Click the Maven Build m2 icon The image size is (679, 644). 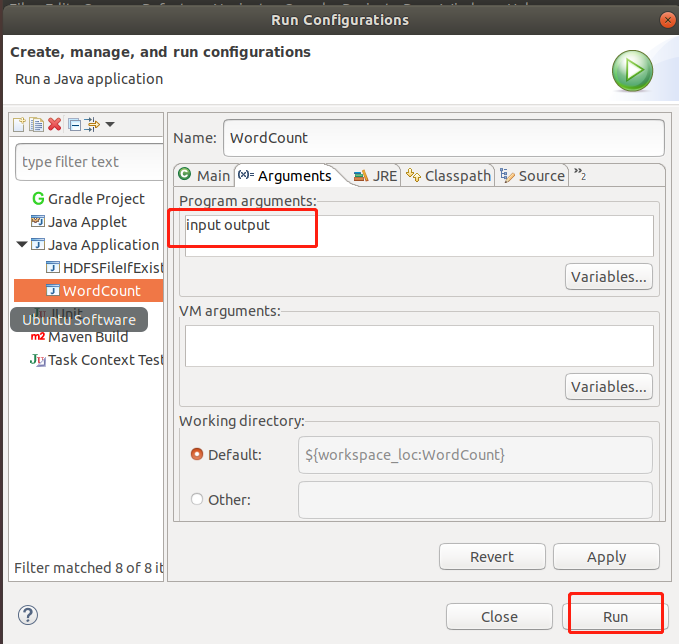click(38, 337)
